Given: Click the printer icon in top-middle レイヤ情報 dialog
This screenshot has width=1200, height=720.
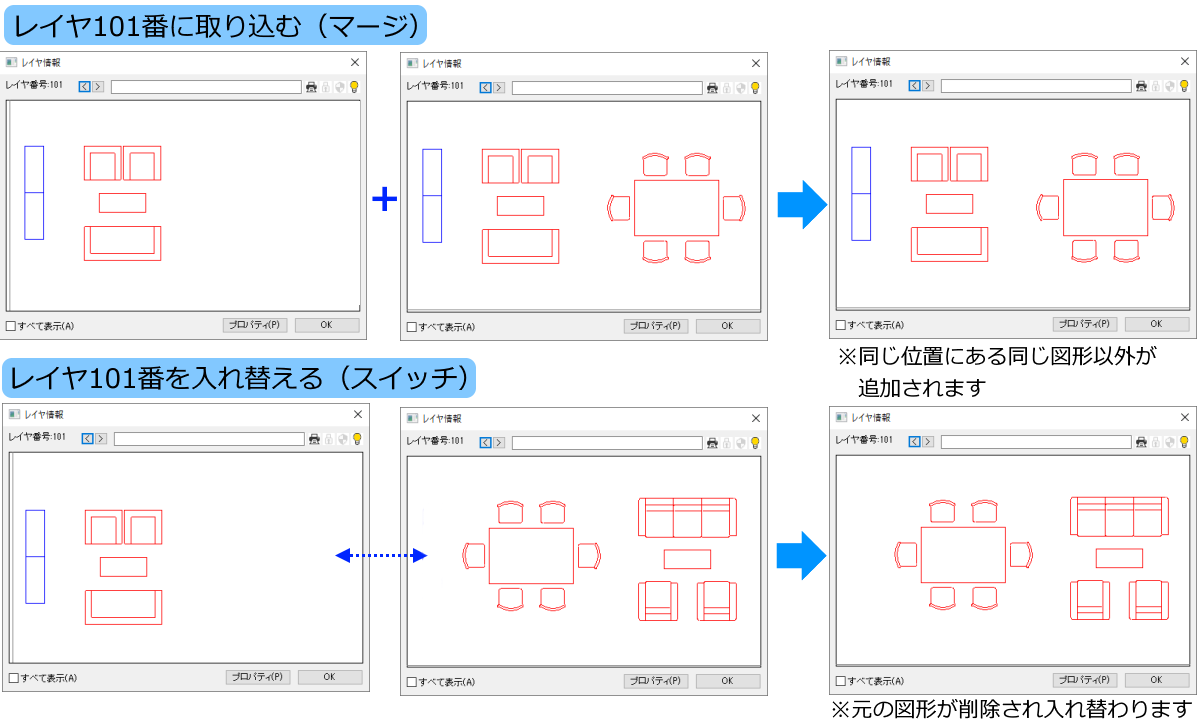Looking at the screenshot, I should coord(712,88).
